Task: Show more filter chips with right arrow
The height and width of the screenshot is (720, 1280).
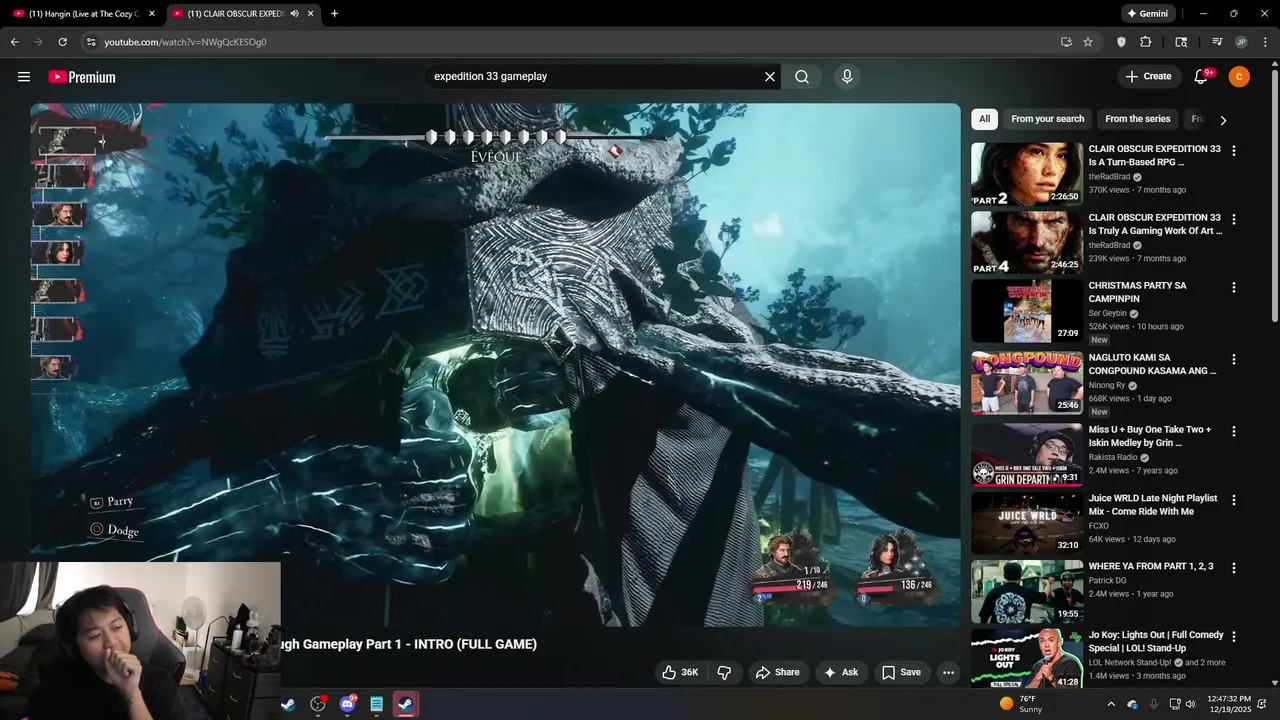Action: [1222, 120]
